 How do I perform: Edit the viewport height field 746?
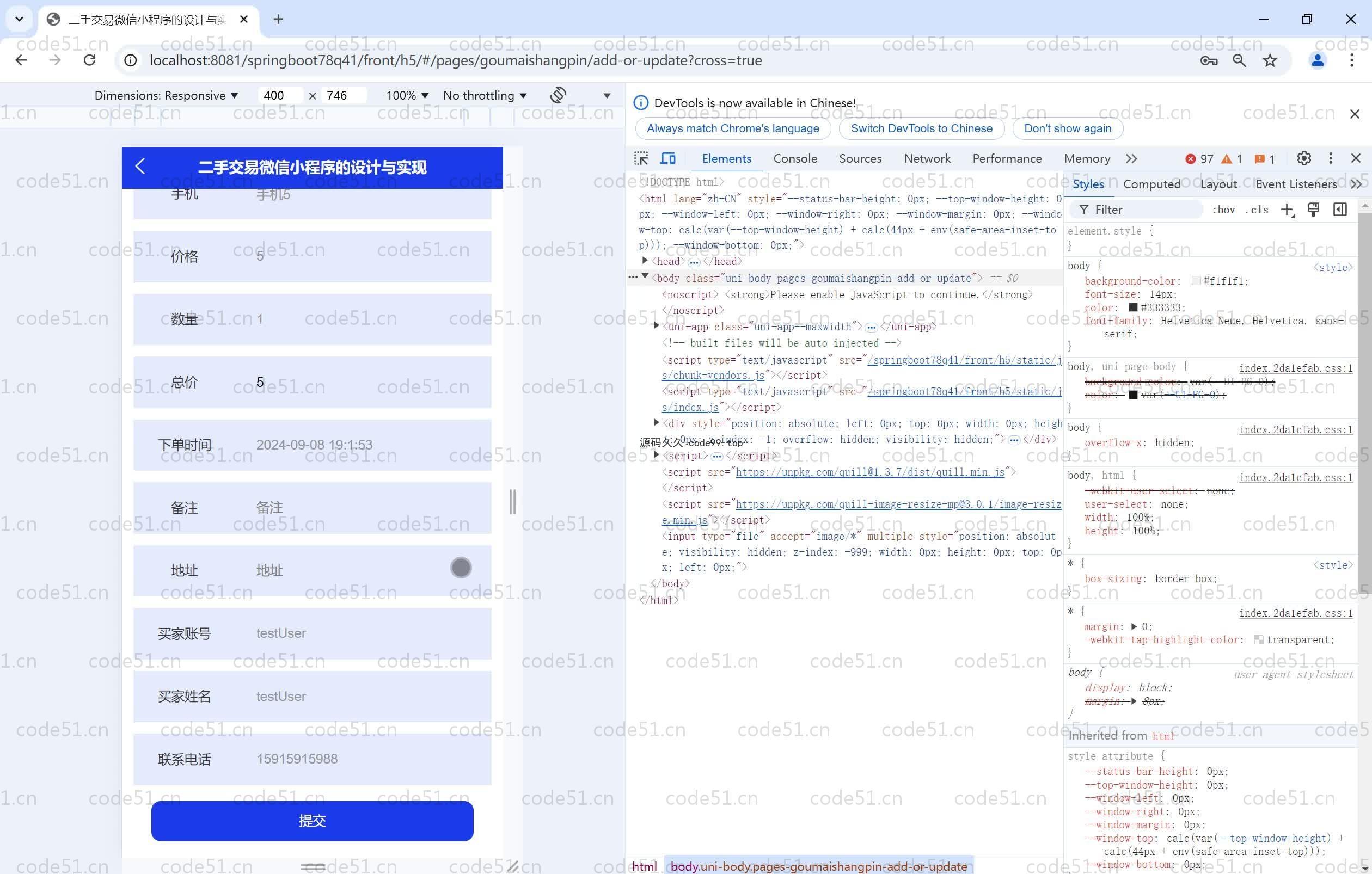pyautogui.click(x=344, y=95)
